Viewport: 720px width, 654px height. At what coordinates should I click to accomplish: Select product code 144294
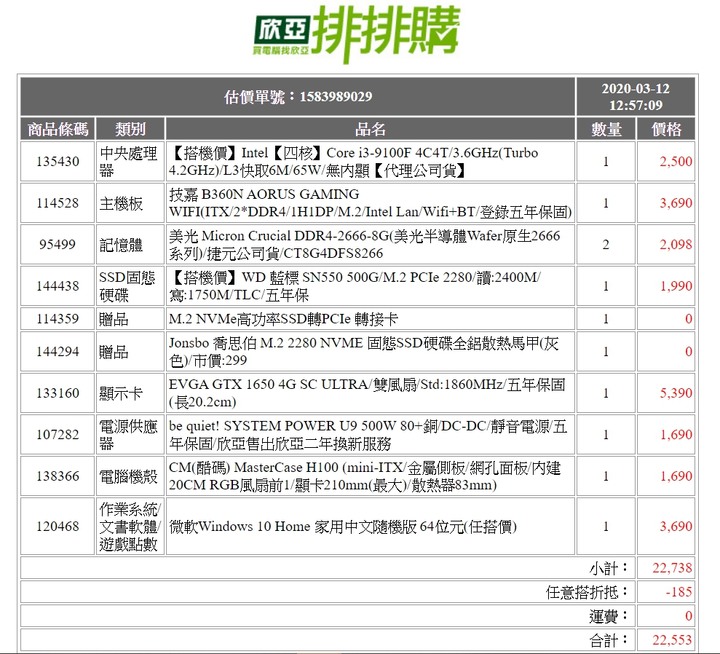click(58, 351)
